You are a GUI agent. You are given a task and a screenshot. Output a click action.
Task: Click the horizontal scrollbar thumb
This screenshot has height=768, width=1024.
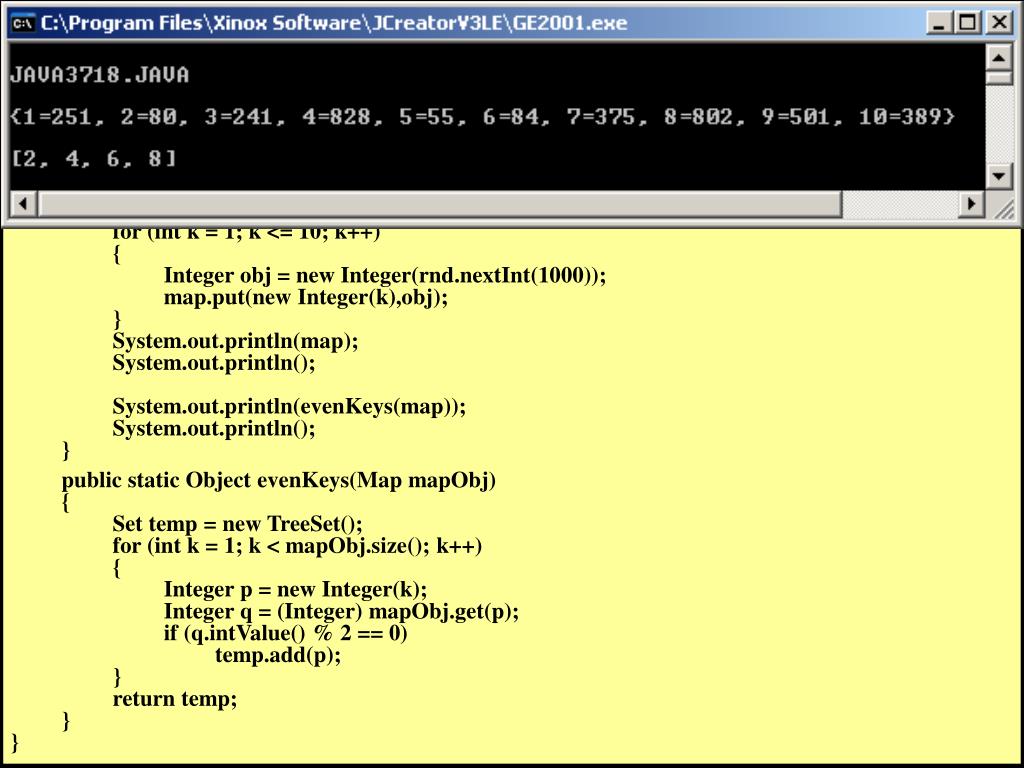pyautogui.click(x=440, y=204)
